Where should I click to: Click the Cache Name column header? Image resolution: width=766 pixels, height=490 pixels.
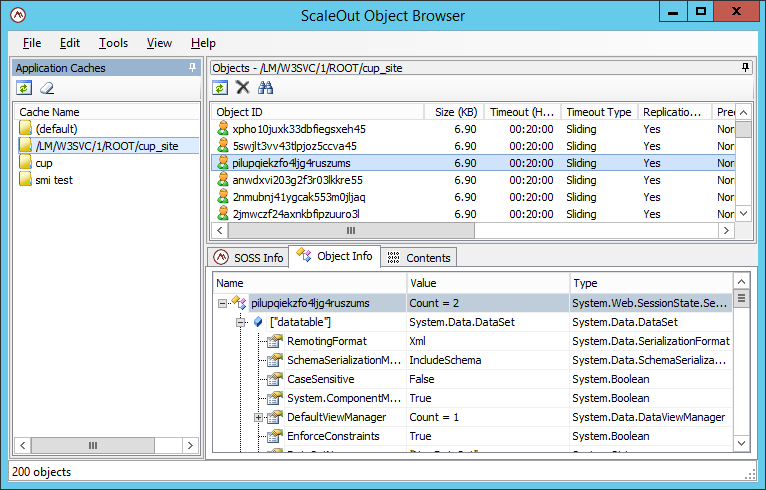coord(107,112)
